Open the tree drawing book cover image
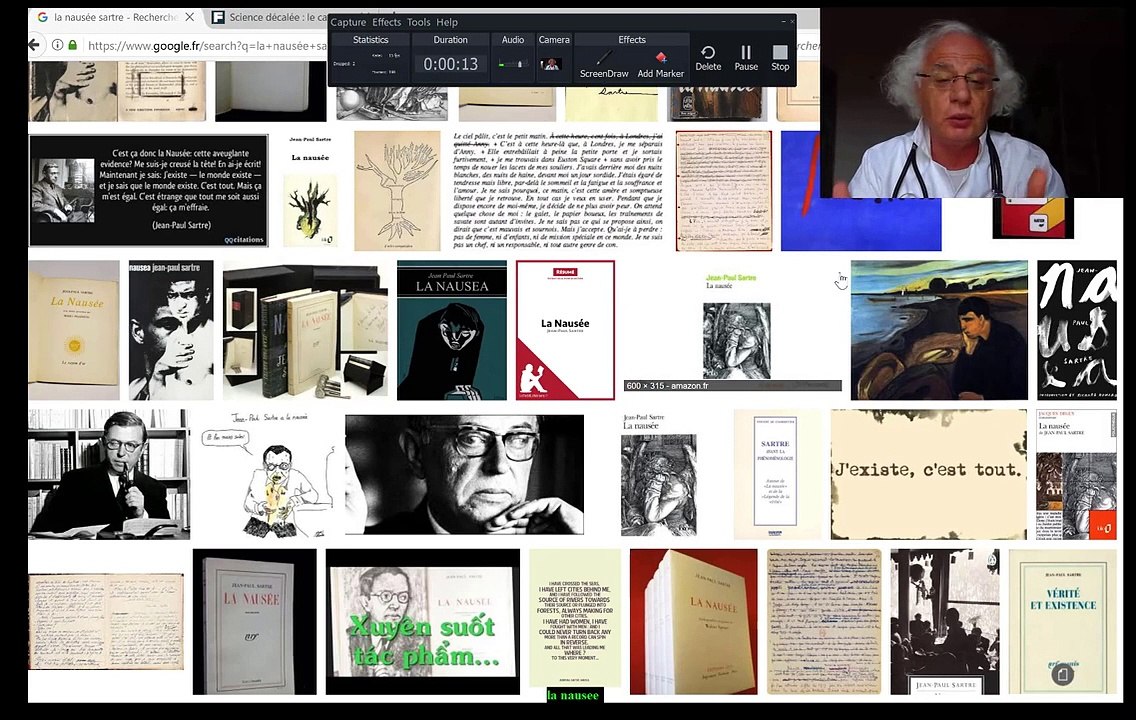Viewport: 1136px width, 720px height. point(397,191)
